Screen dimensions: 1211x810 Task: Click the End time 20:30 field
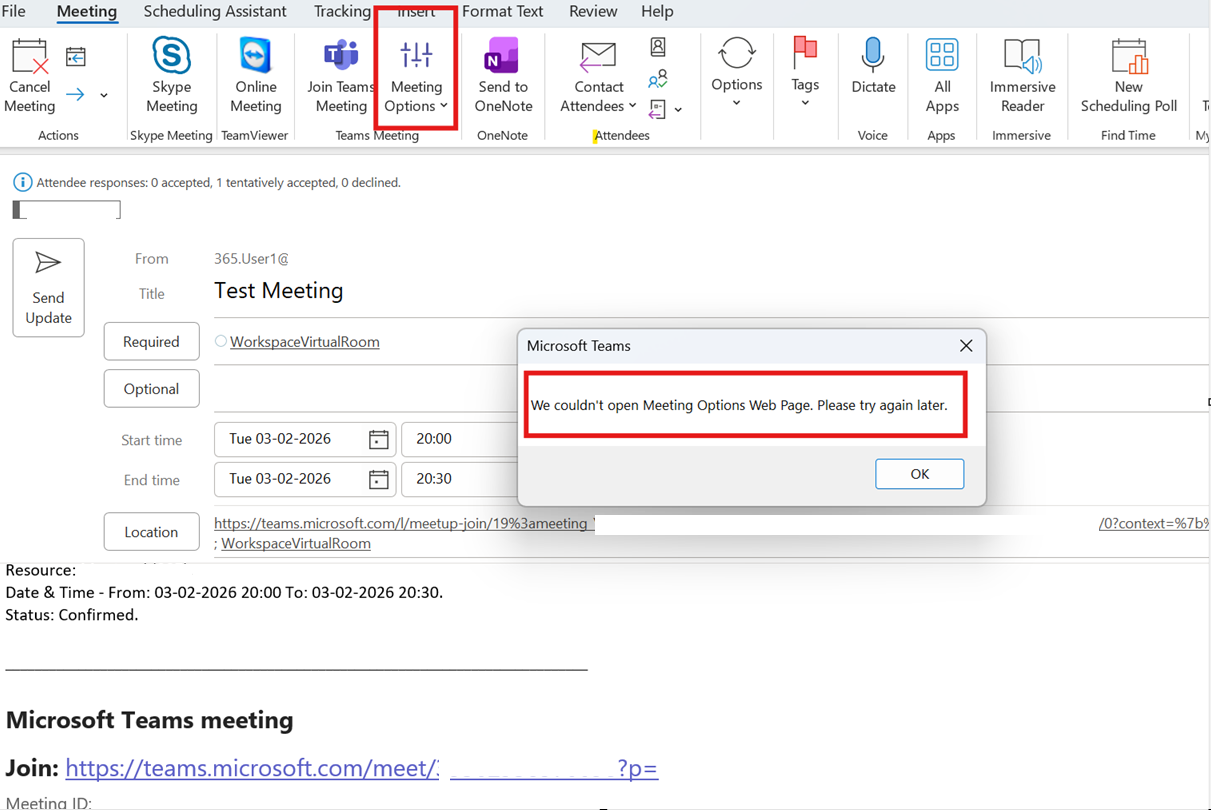pos(459,479)
